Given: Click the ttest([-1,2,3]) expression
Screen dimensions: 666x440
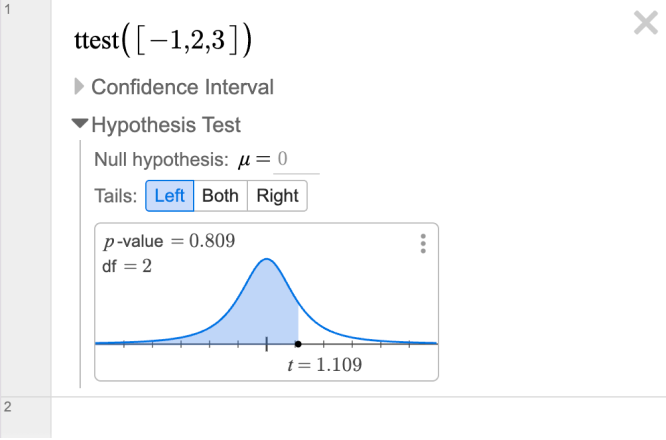Looking at the screenshot, I should 163,40.
